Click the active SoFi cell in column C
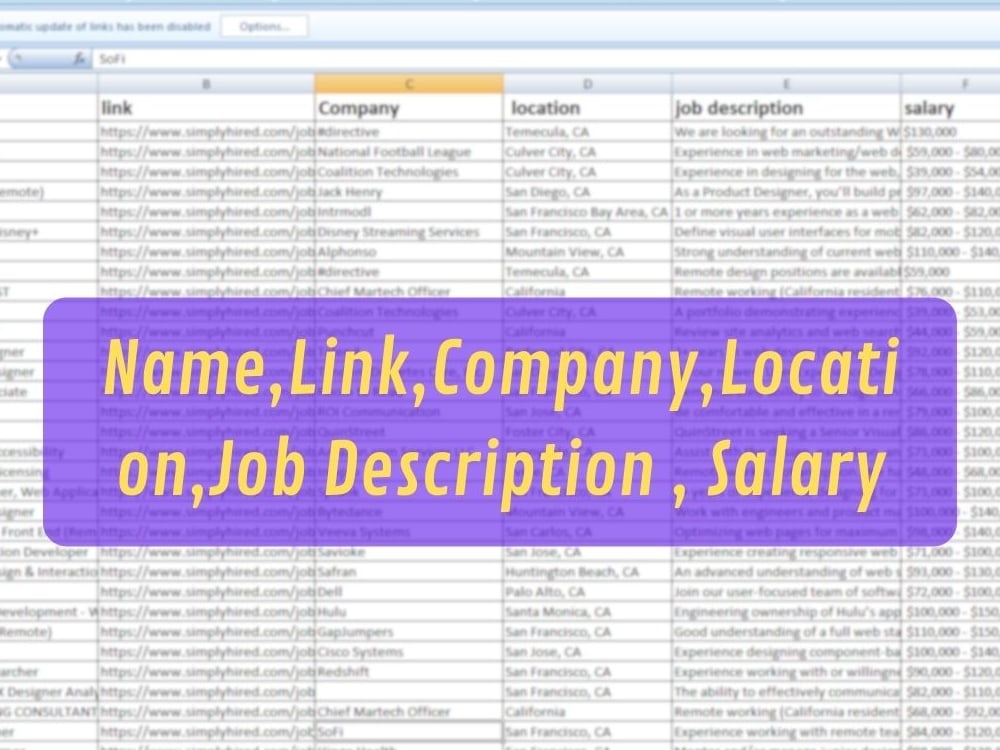The height and width of the screenshot is (750, 1000). 409,732
